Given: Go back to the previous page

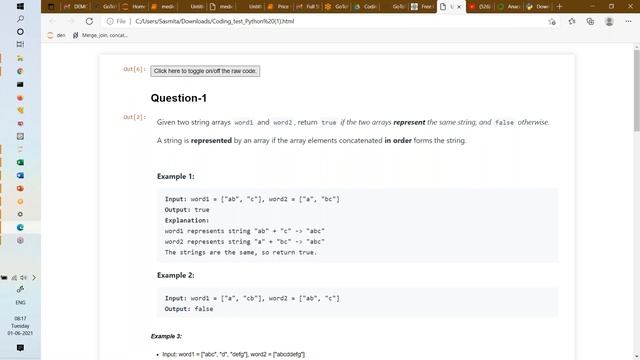Looking at the screenshot, I should point(52,21).
